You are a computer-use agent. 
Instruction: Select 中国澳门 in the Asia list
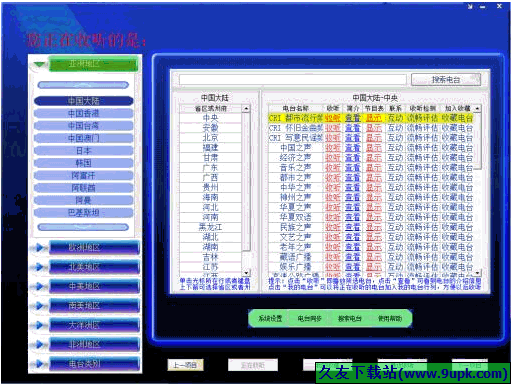pyautogui.click(x=83, y=138)
